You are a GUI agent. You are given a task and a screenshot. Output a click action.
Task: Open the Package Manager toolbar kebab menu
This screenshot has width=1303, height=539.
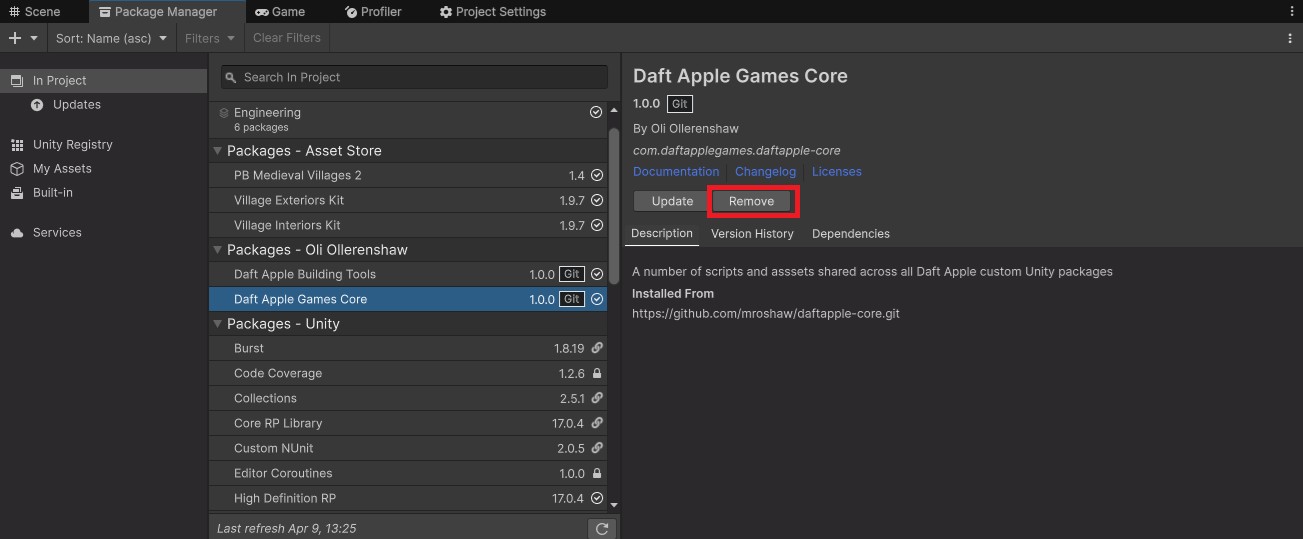[1290, 38]
